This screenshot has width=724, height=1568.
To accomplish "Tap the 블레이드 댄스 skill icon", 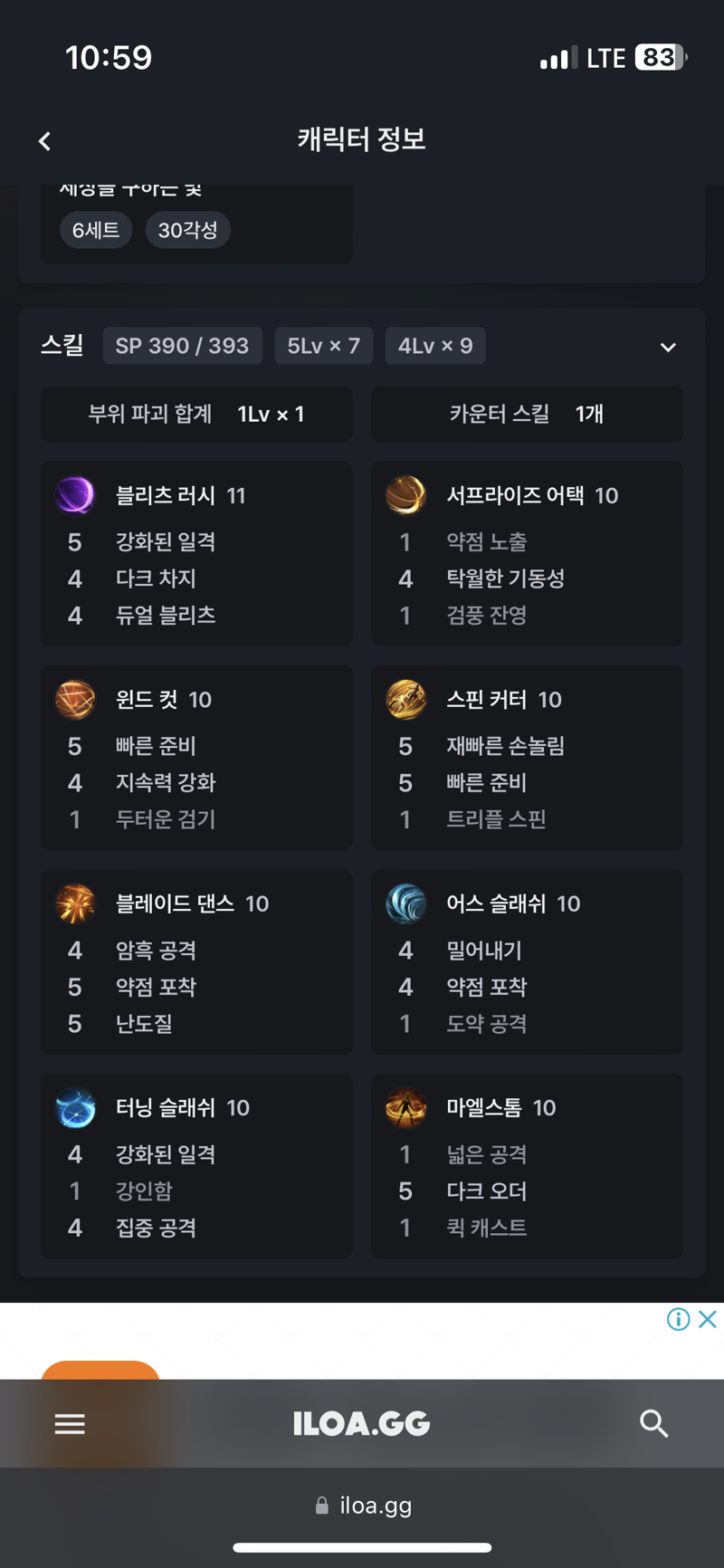I will pos(75,904).
